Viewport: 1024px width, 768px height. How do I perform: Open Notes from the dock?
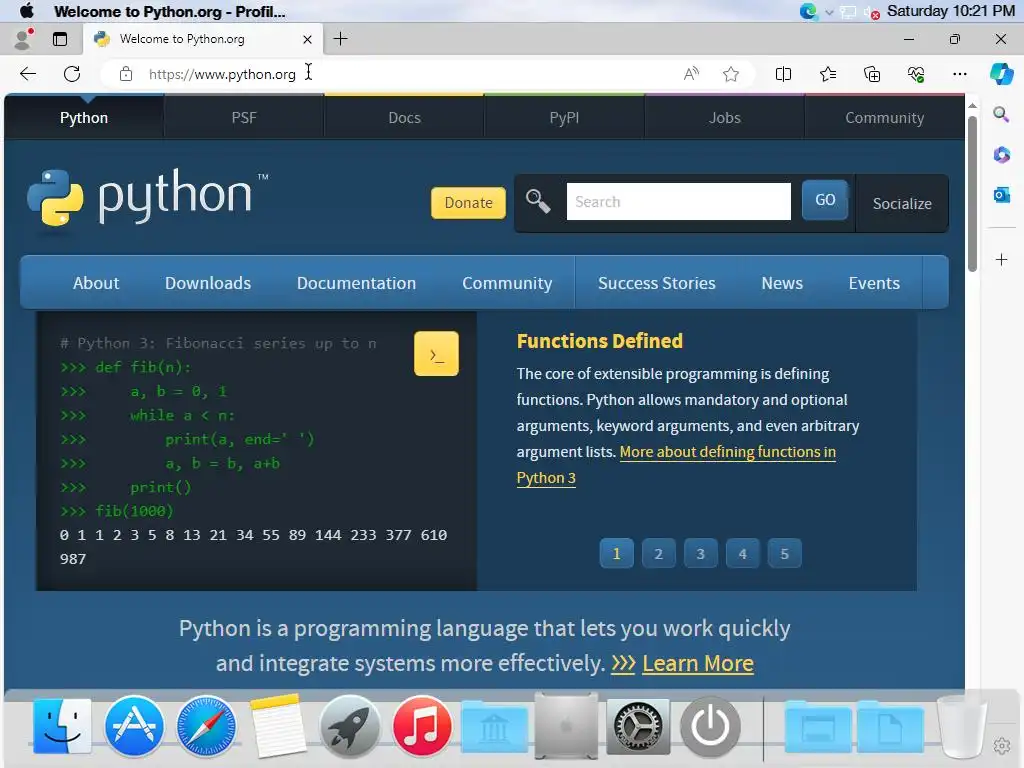[x=278, y=726]
